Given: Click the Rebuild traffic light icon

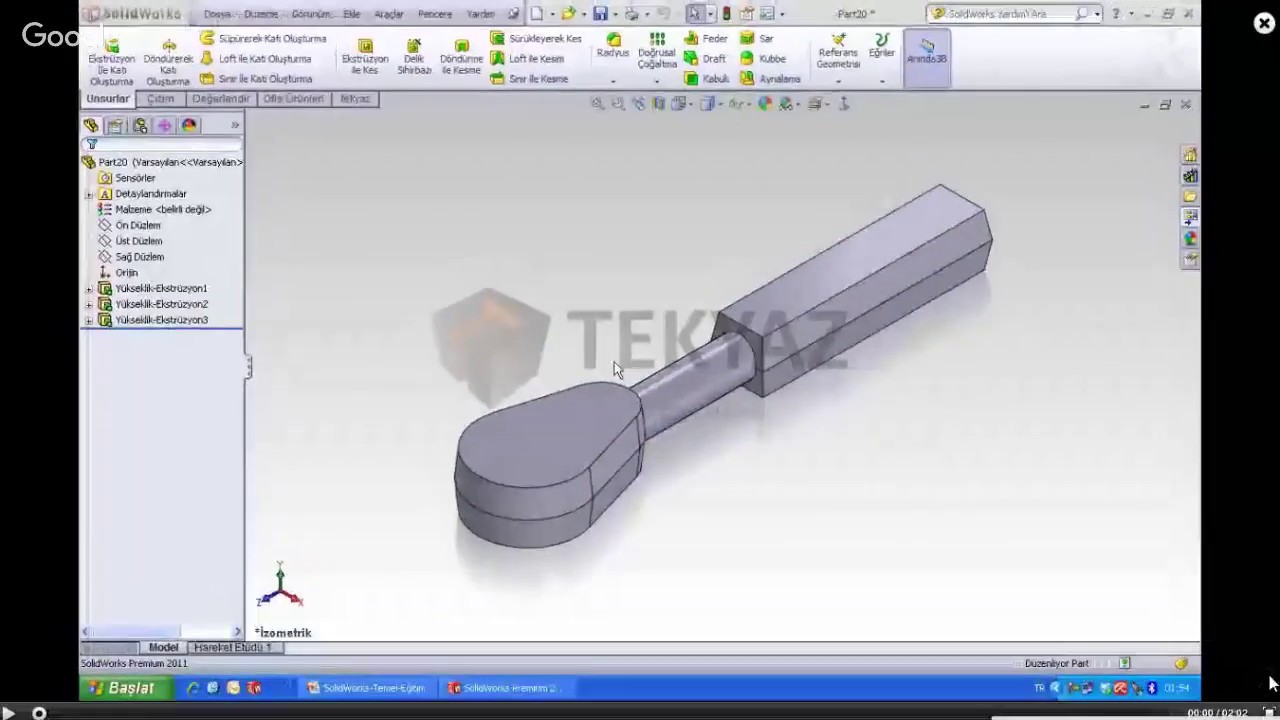Looking at the screenshot, I should click(726, 14).
